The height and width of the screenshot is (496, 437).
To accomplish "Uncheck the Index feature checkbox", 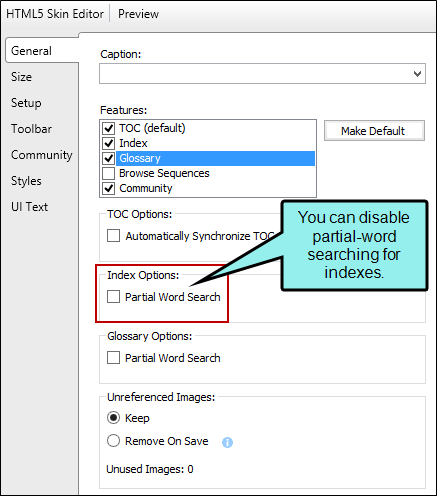I will 108,143.
